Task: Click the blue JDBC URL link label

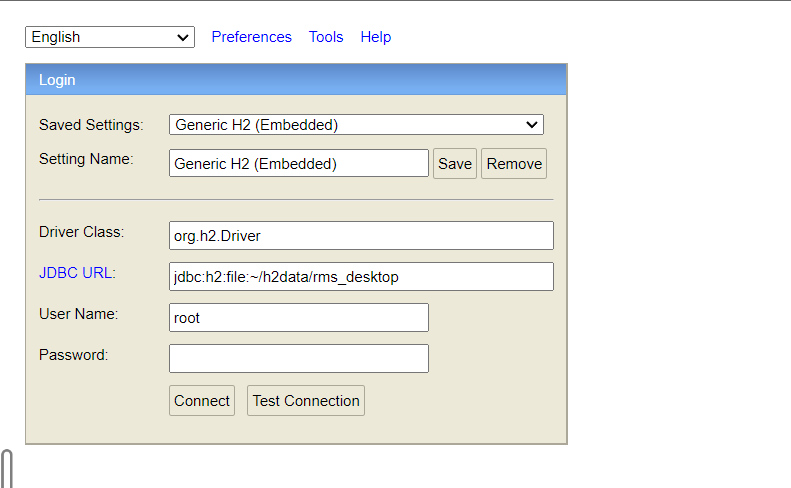Action: click(77, 272)
